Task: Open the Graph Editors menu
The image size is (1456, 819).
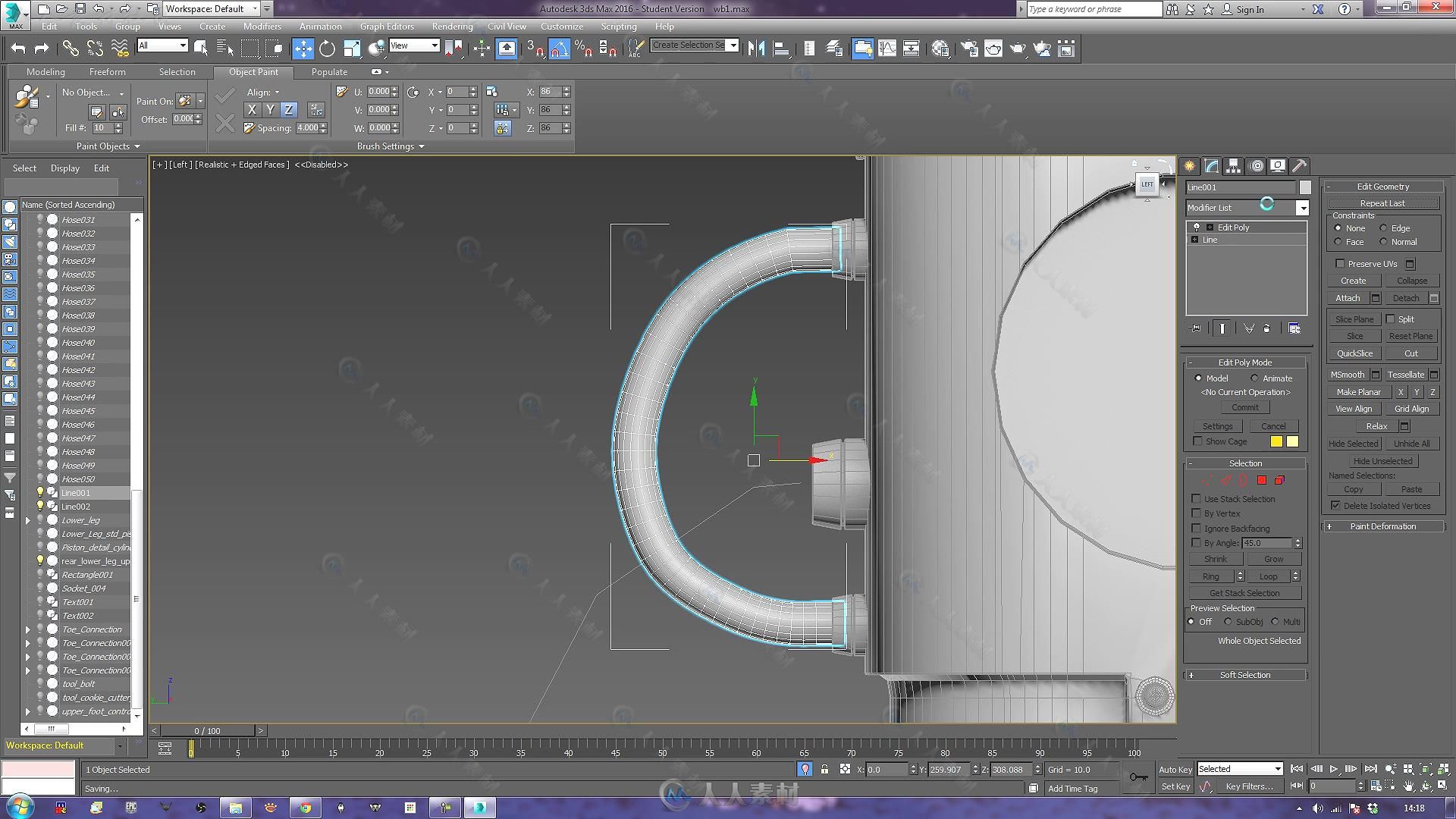Action: click(x=387, y=26)
